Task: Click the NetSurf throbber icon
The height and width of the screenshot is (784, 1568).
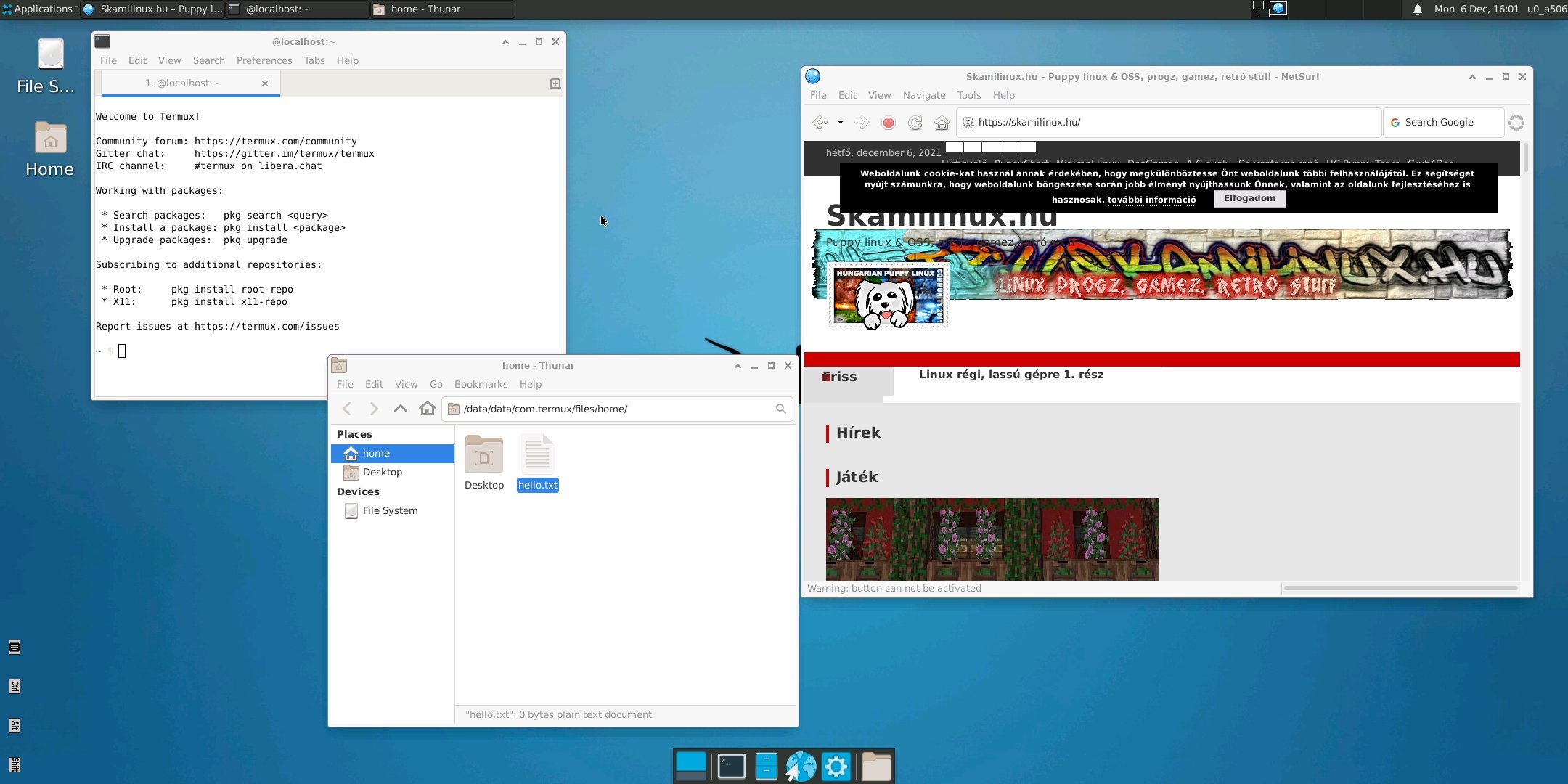Action: (1516, 123)
